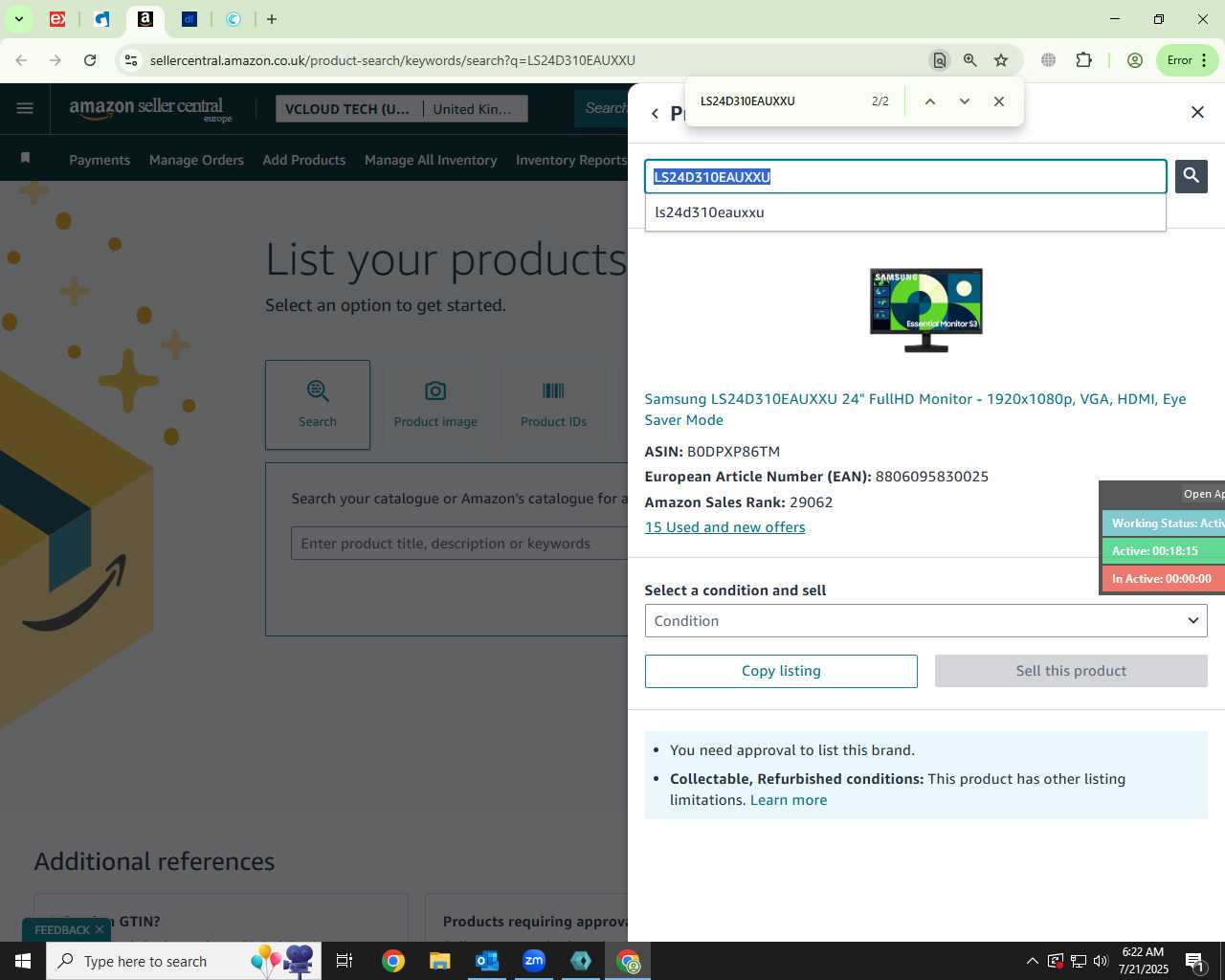Open the VCLOUD TECH account switcher
This screenshot has width=1225, height=980.
click(x=401, y=109)
